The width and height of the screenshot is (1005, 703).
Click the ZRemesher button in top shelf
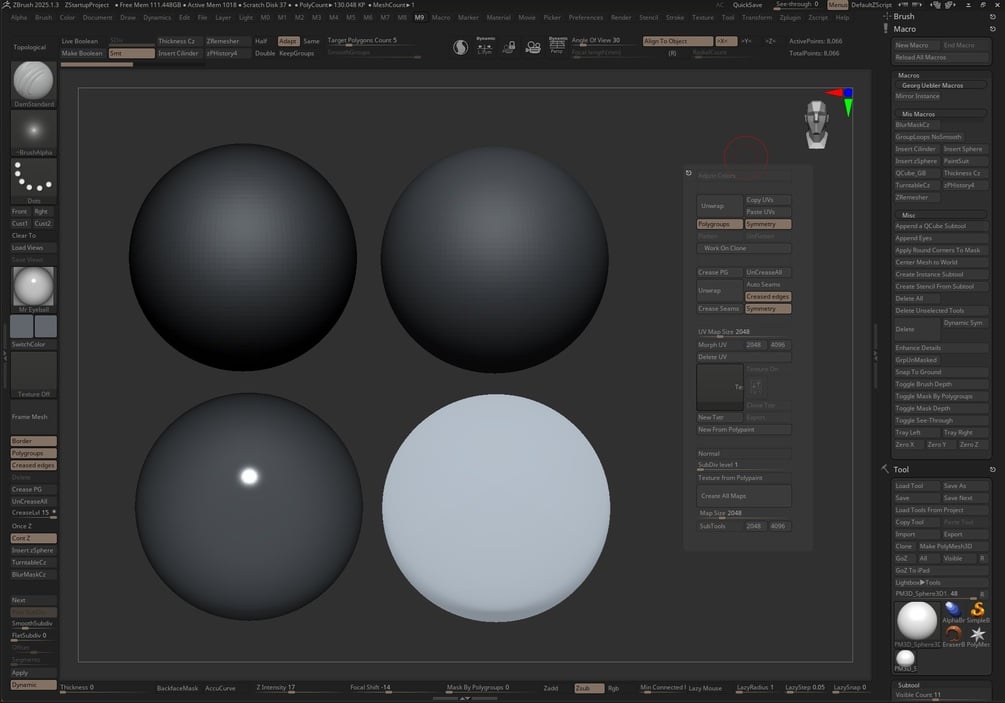[228, 41]
